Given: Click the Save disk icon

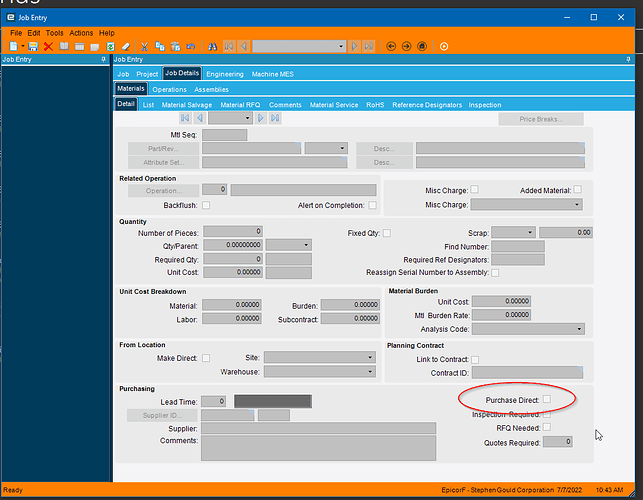Looking at the screenshot, I should [x=33, y=46].
